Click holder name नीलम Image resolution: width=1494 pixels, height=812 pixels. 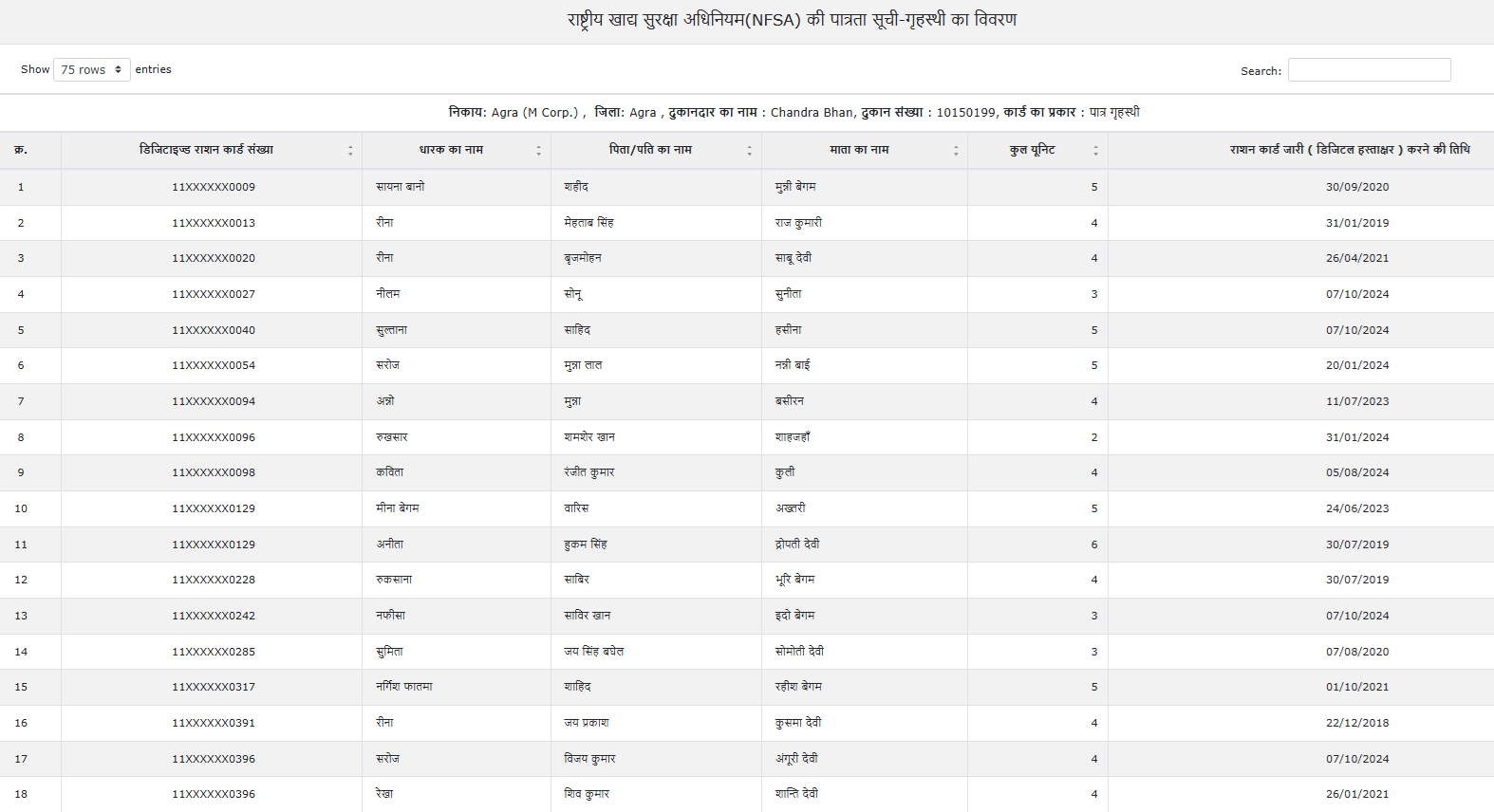pyautogui.click(x=388, y=294)
